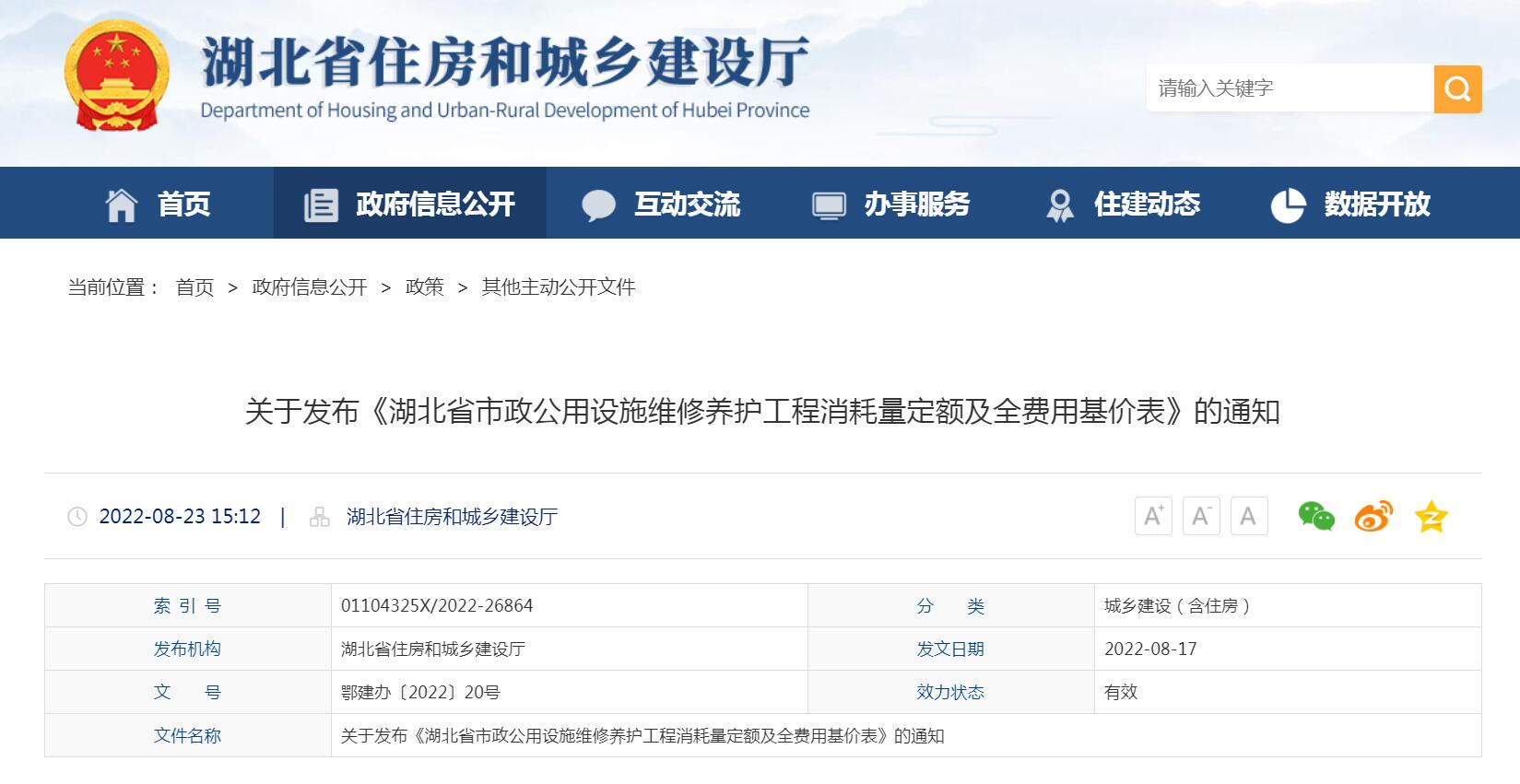Increase font size with A+ button
The image size is (1520, 784).
[x=1153, y=516]
